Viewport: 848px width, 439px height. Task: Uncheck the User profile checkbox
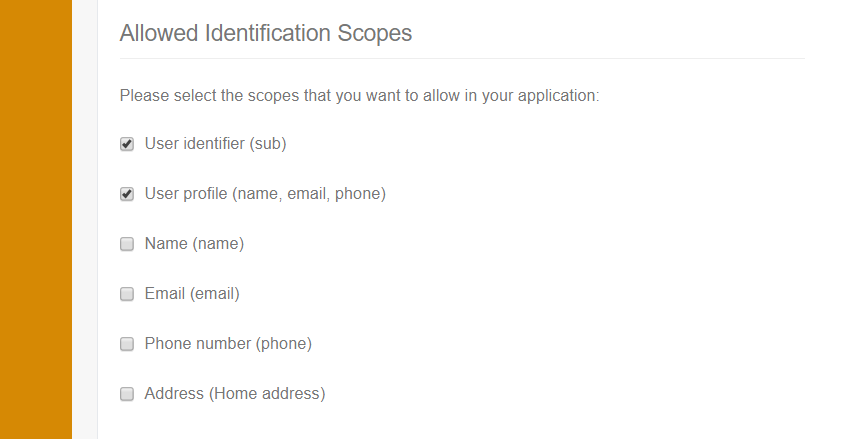(127, 194)
